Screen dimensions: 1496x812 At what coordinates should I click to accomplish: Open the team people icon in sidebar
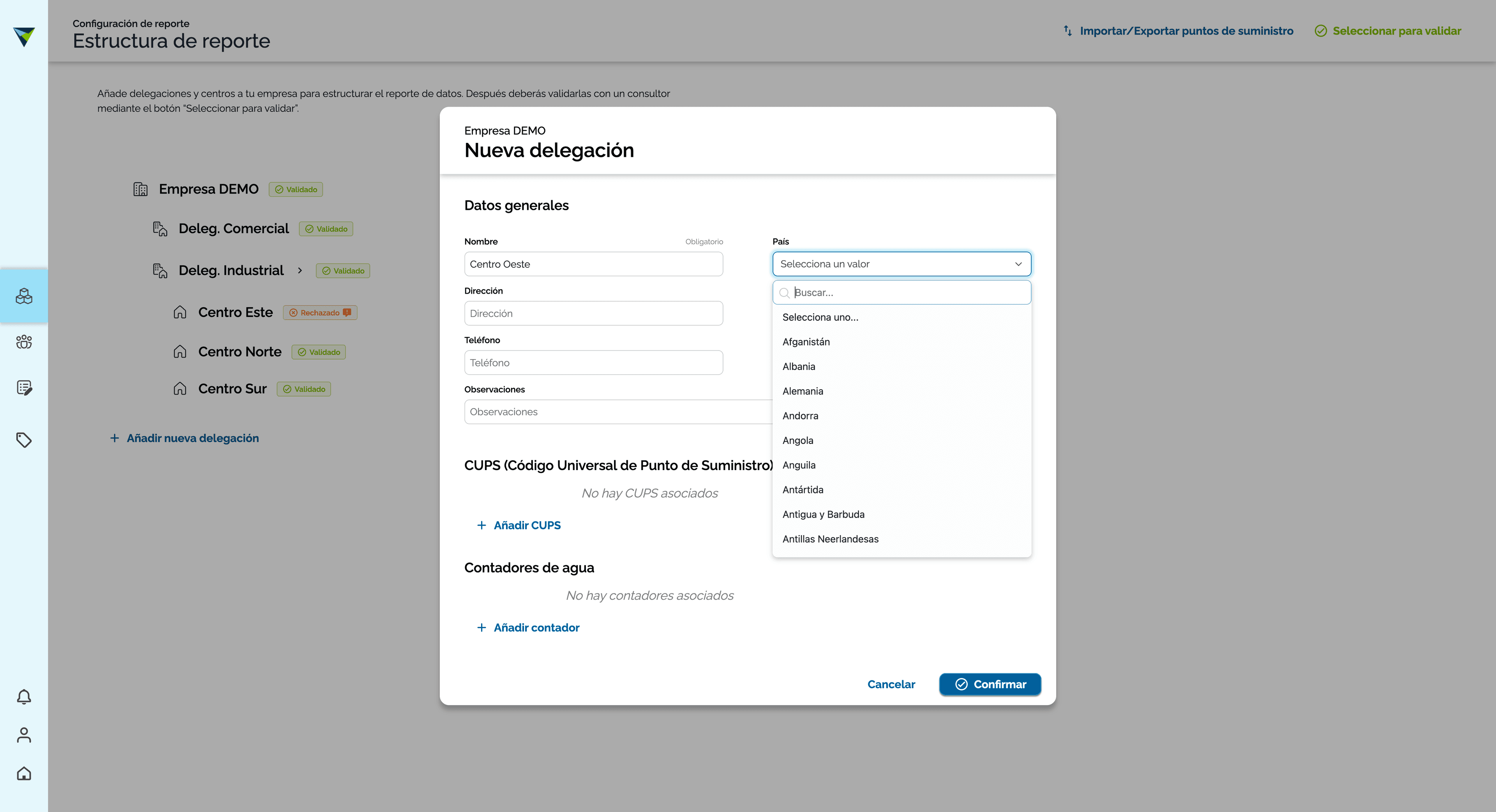[x=24, y=342]
